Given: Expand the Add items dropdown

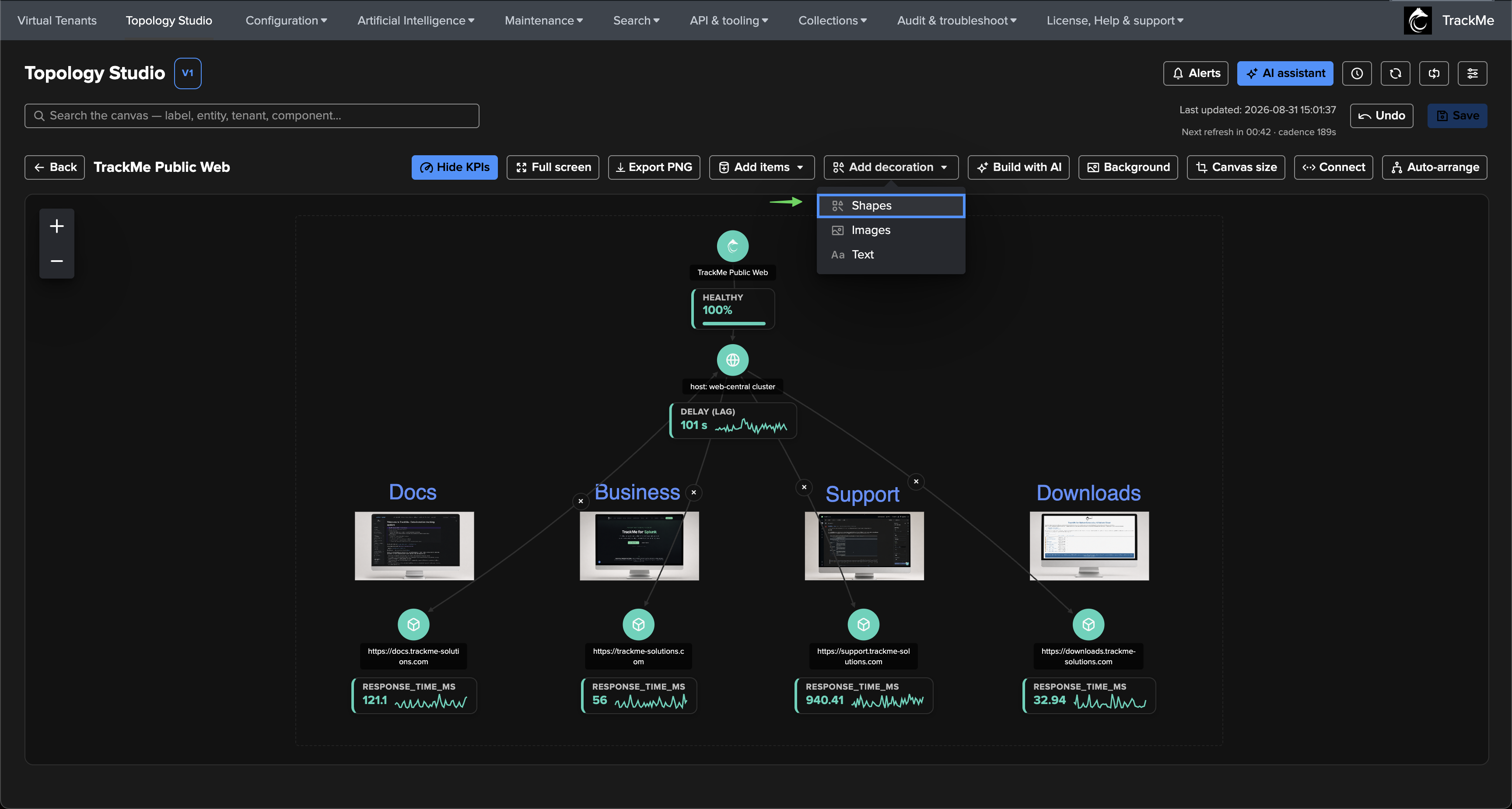Looking at the screenshot, I should (762, 167).
